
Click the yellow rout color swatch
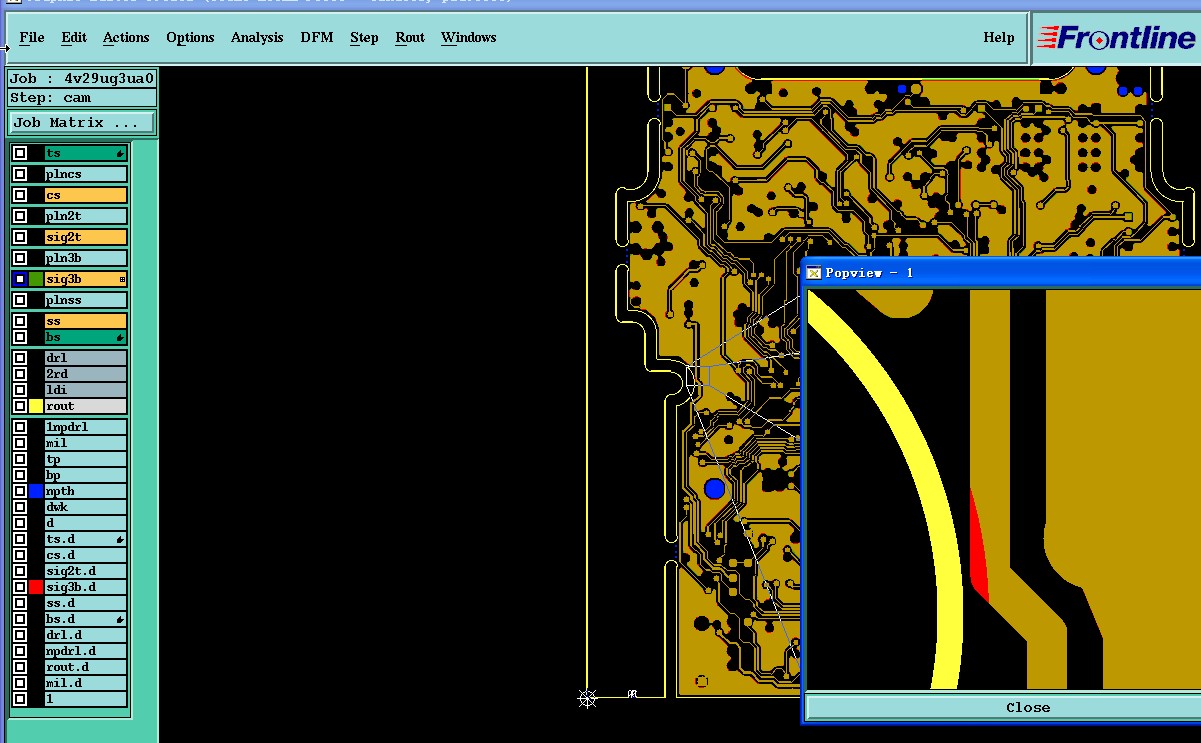tap(36, 406)
